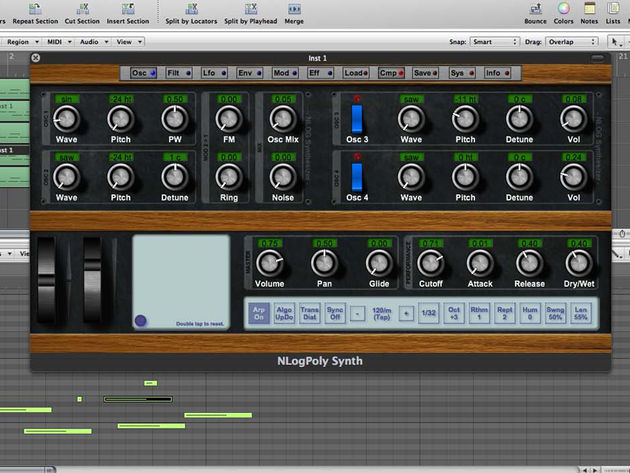The image size is (630, 473).
Task: Select the pointer tool icon
Action: [x=616, y=42]
